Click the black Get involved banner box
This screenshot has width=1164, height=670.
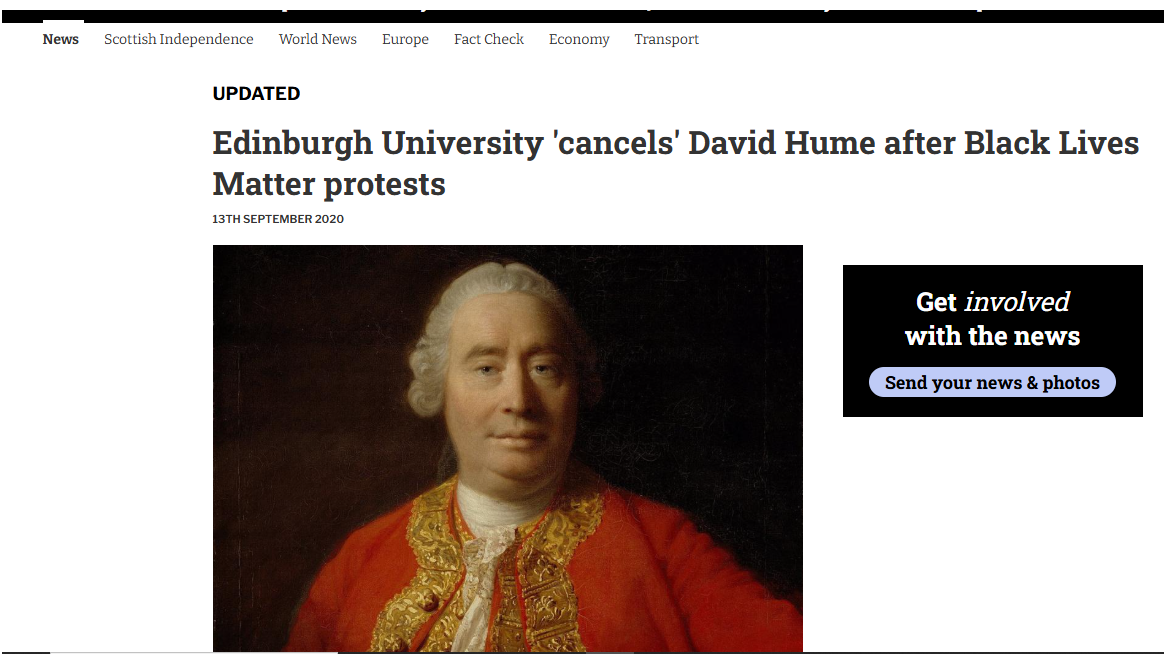click(x=993, y=341)
